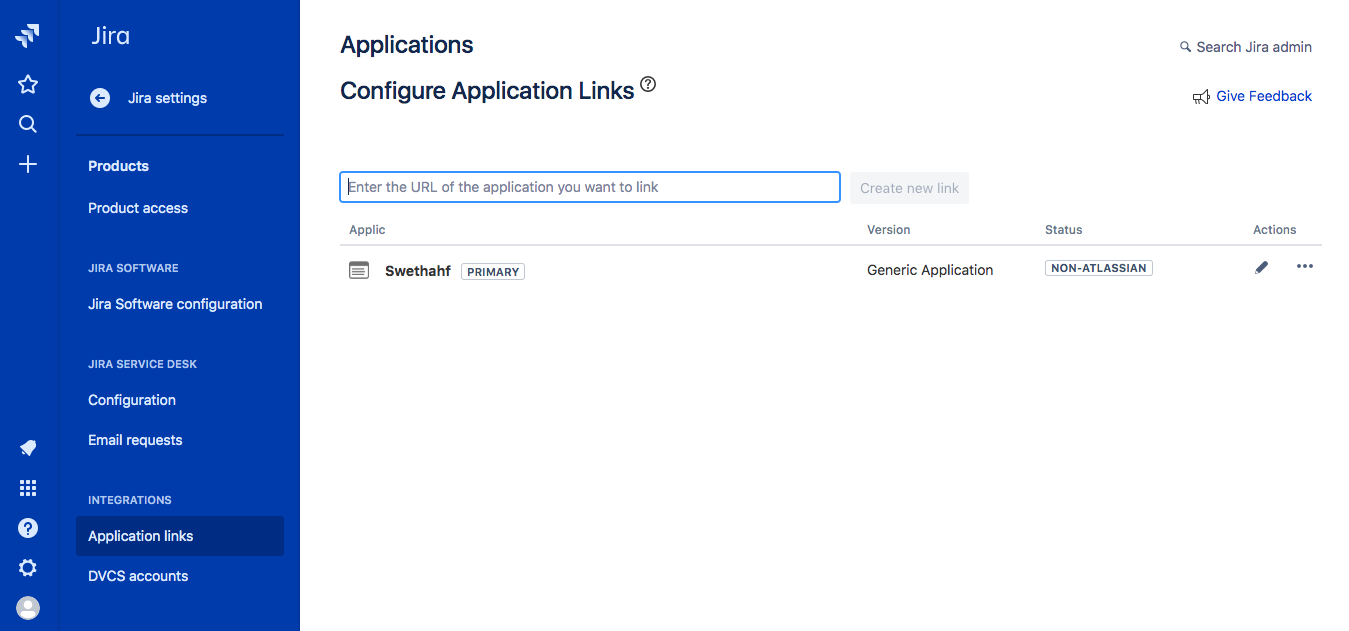Image resolution: width=1349 pixels, height=631 pixels.
Task: Open DVCS accounts settings
Action: [x=138, y=576]
